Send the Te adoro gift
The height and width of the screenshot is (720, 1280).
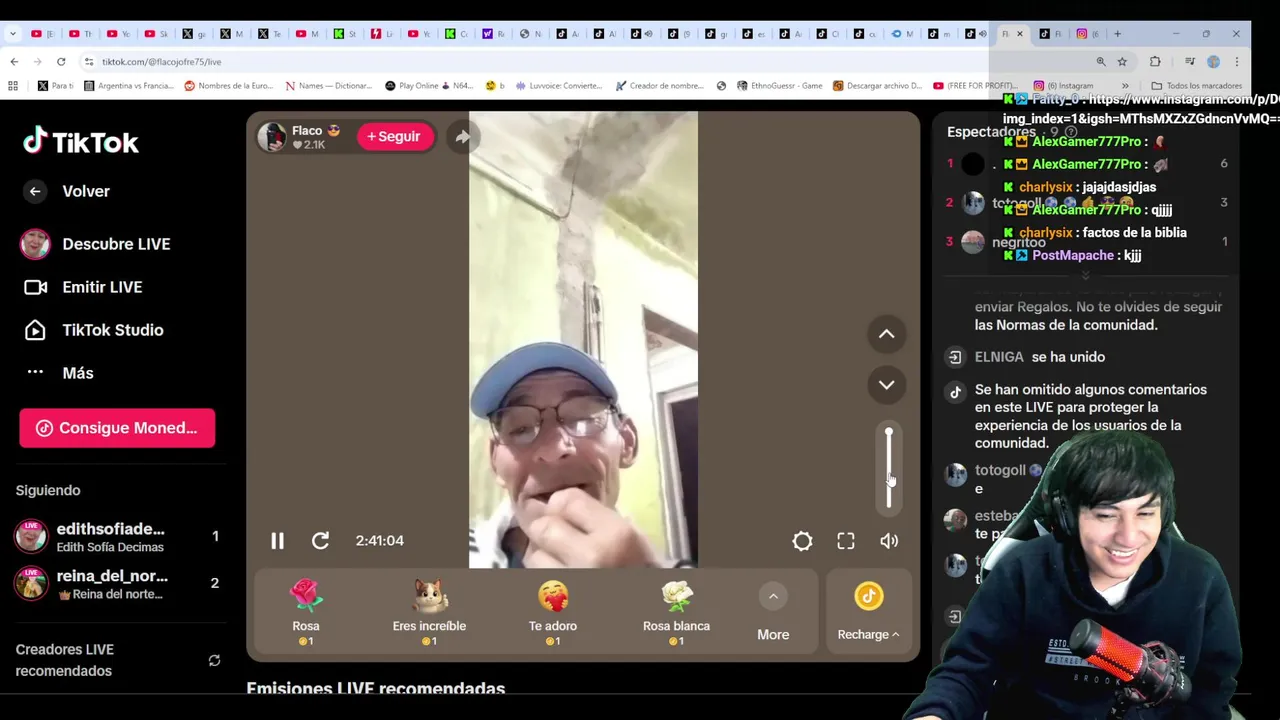(553, 612)
